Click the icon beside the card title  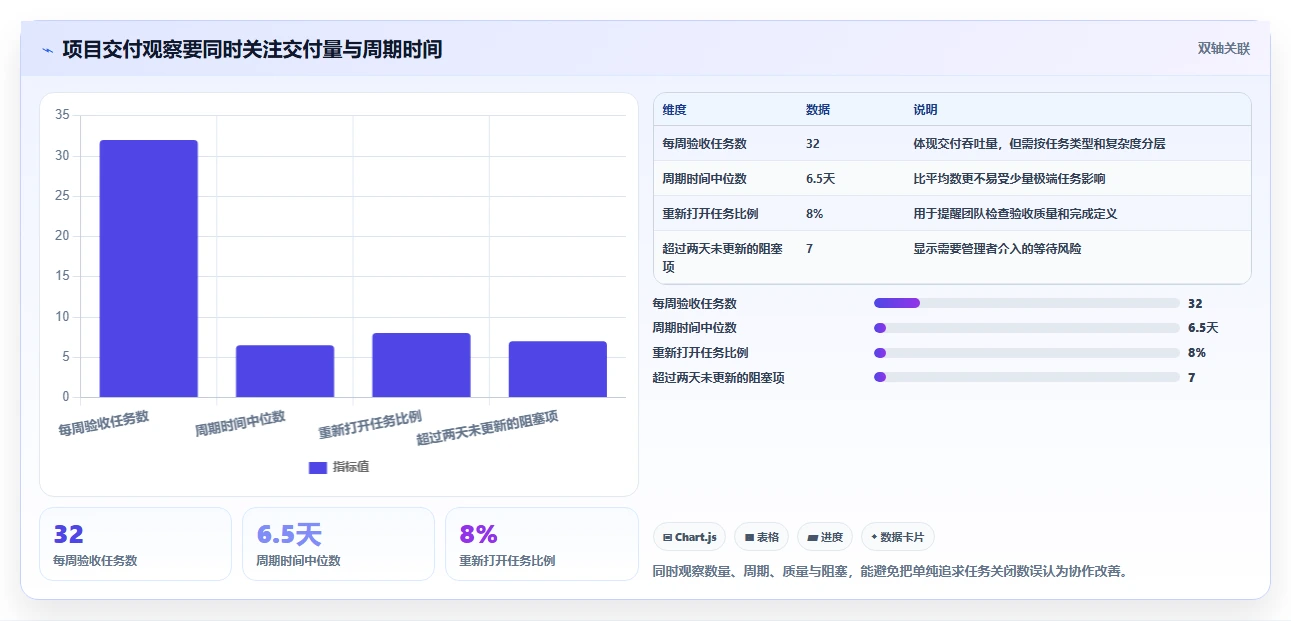(47, 49)
